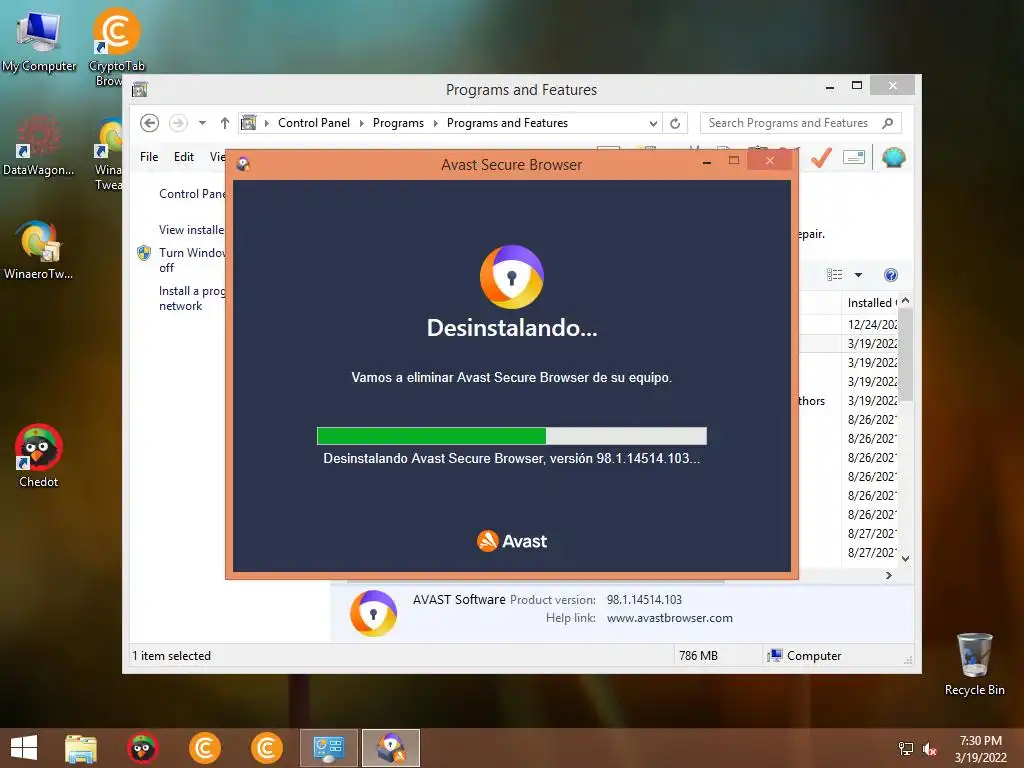Open Windows Start button
This screenshot has width=1024, height=768.
pyautogui.click(x=24, y=748)
